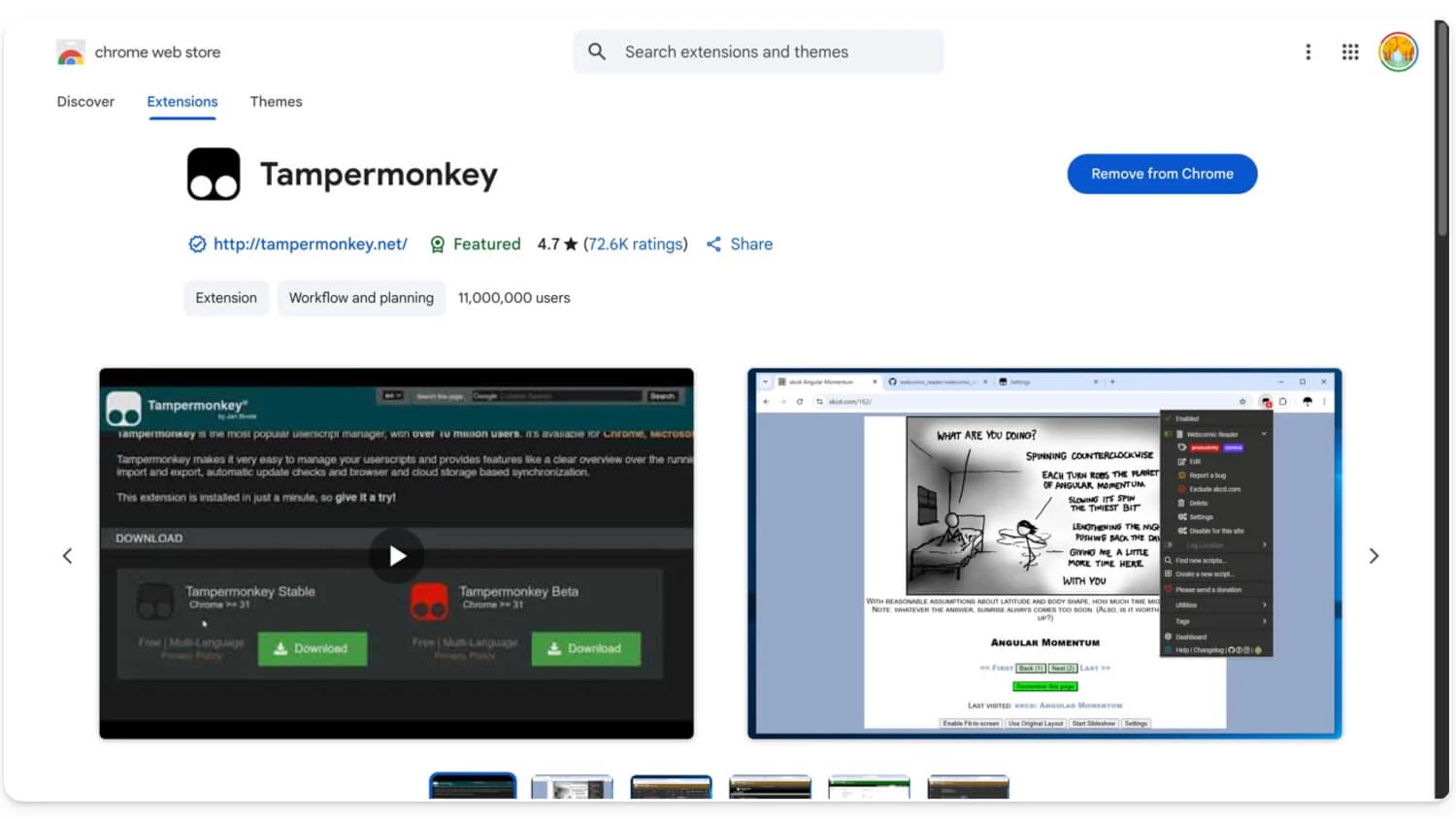Image resolution: width=1456 pixels, height=819 pixels.
Task: Advance carousel with right chevron arrow
Action: click(1374, 555)
